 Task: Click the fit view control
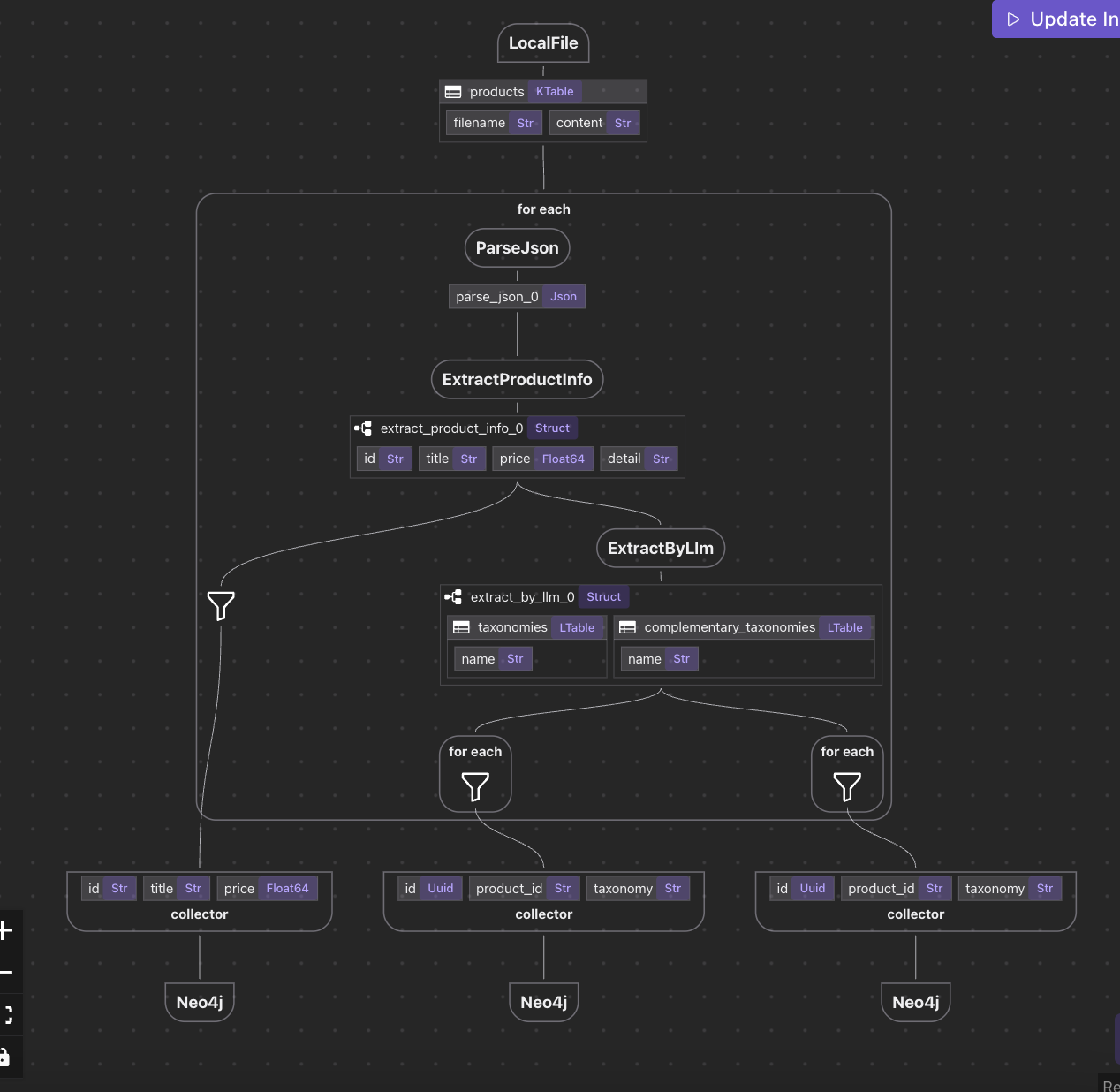pyautogui.click(x=7, y=1014)
